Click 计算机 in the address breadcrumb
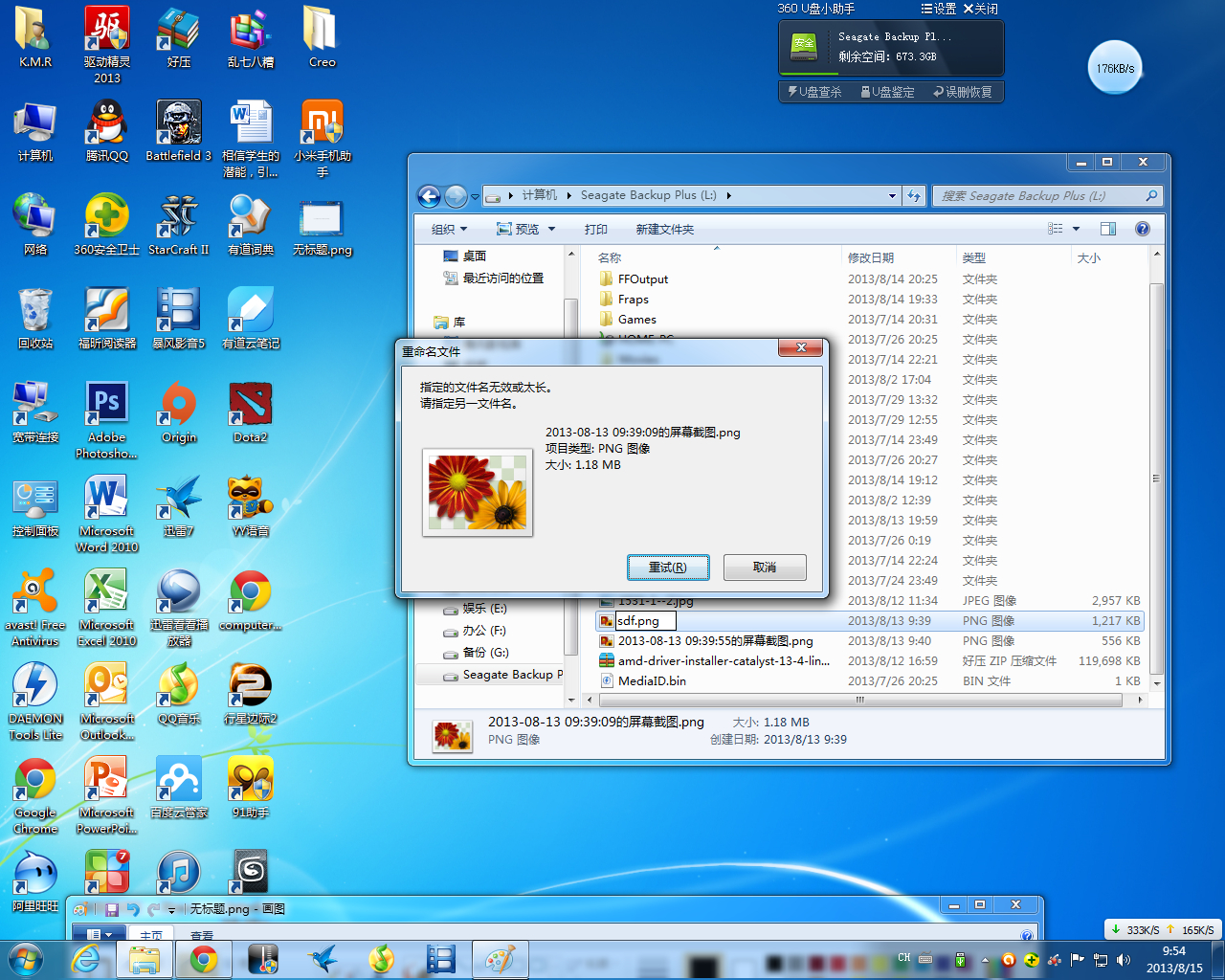Screen dimensions: 1225x980 [x=540, y=195]
